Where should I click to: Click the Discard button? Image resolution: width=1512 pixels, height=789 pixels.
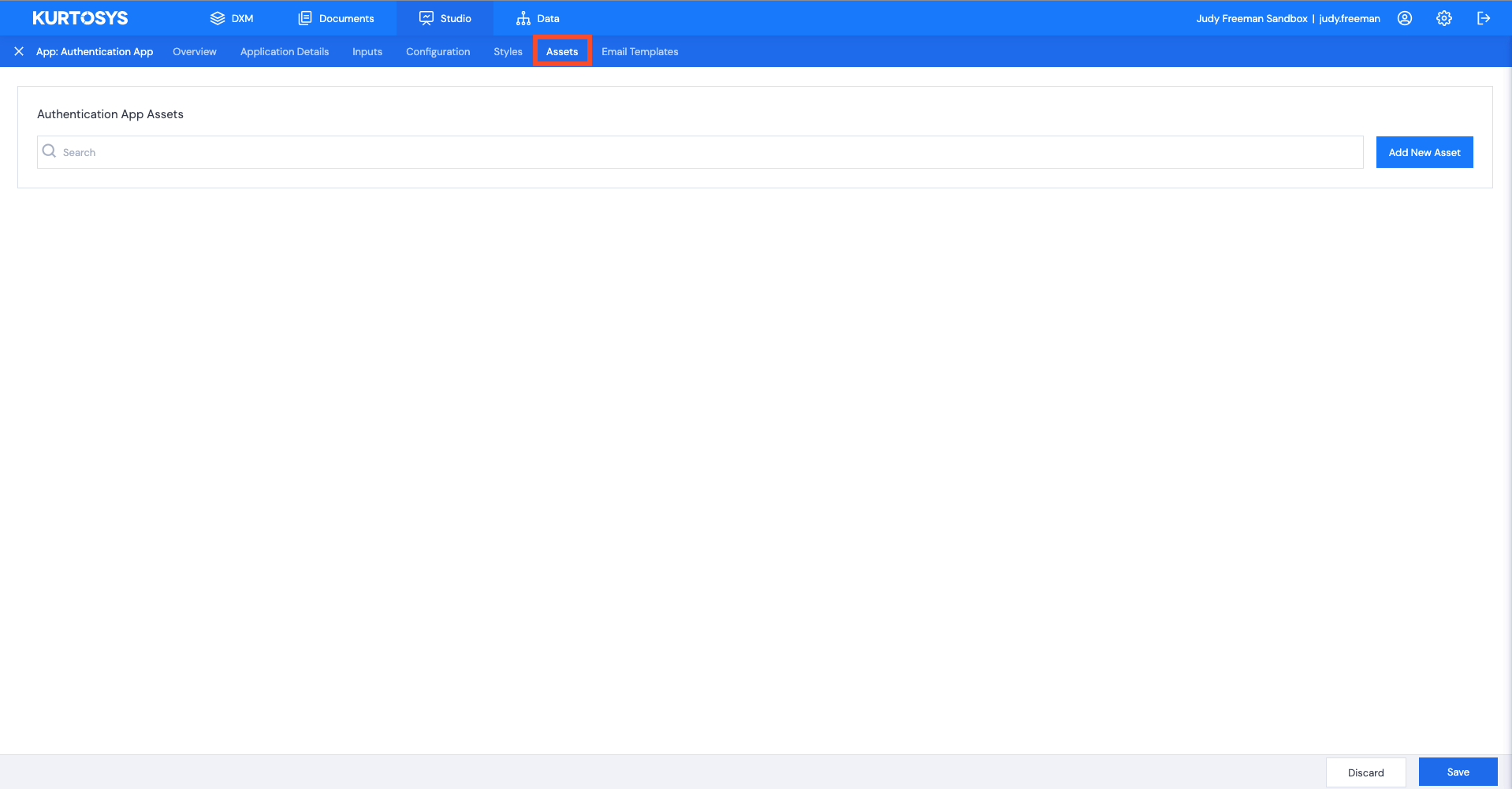pos(1365,772)
